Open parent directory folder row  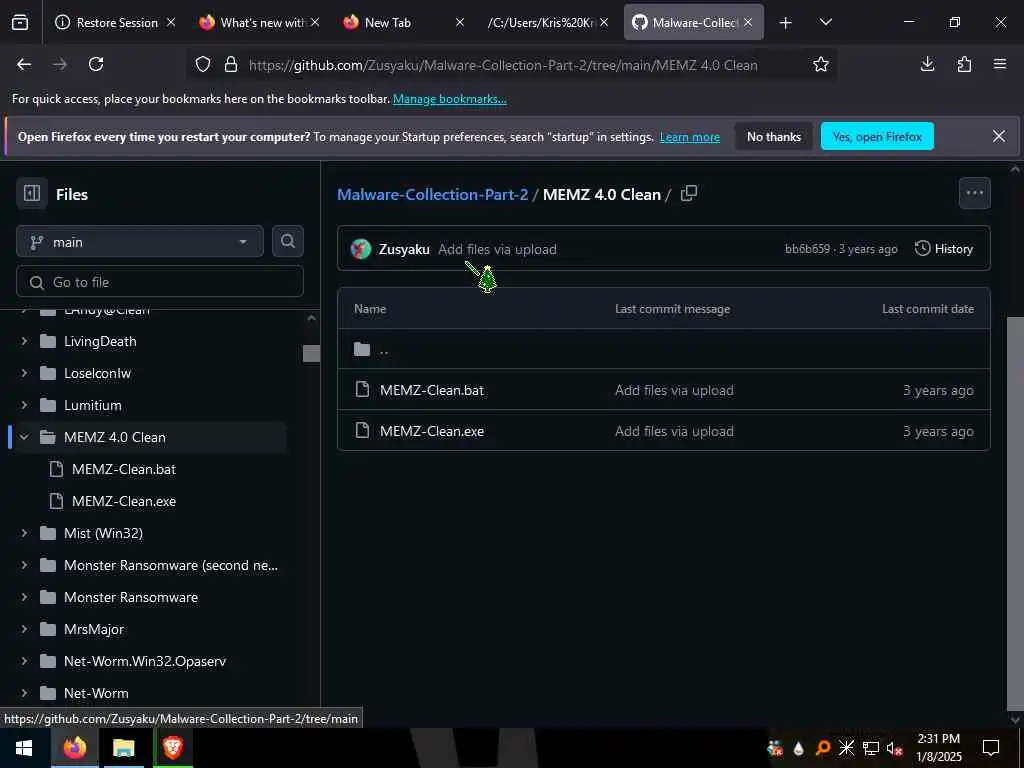click(x=664, y=349)
